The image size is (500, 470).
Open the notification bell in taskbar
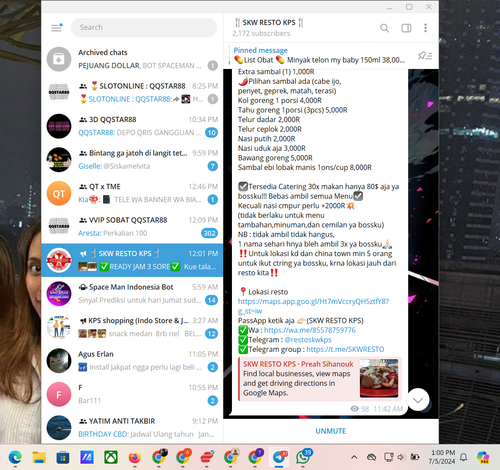coord(463,457)
